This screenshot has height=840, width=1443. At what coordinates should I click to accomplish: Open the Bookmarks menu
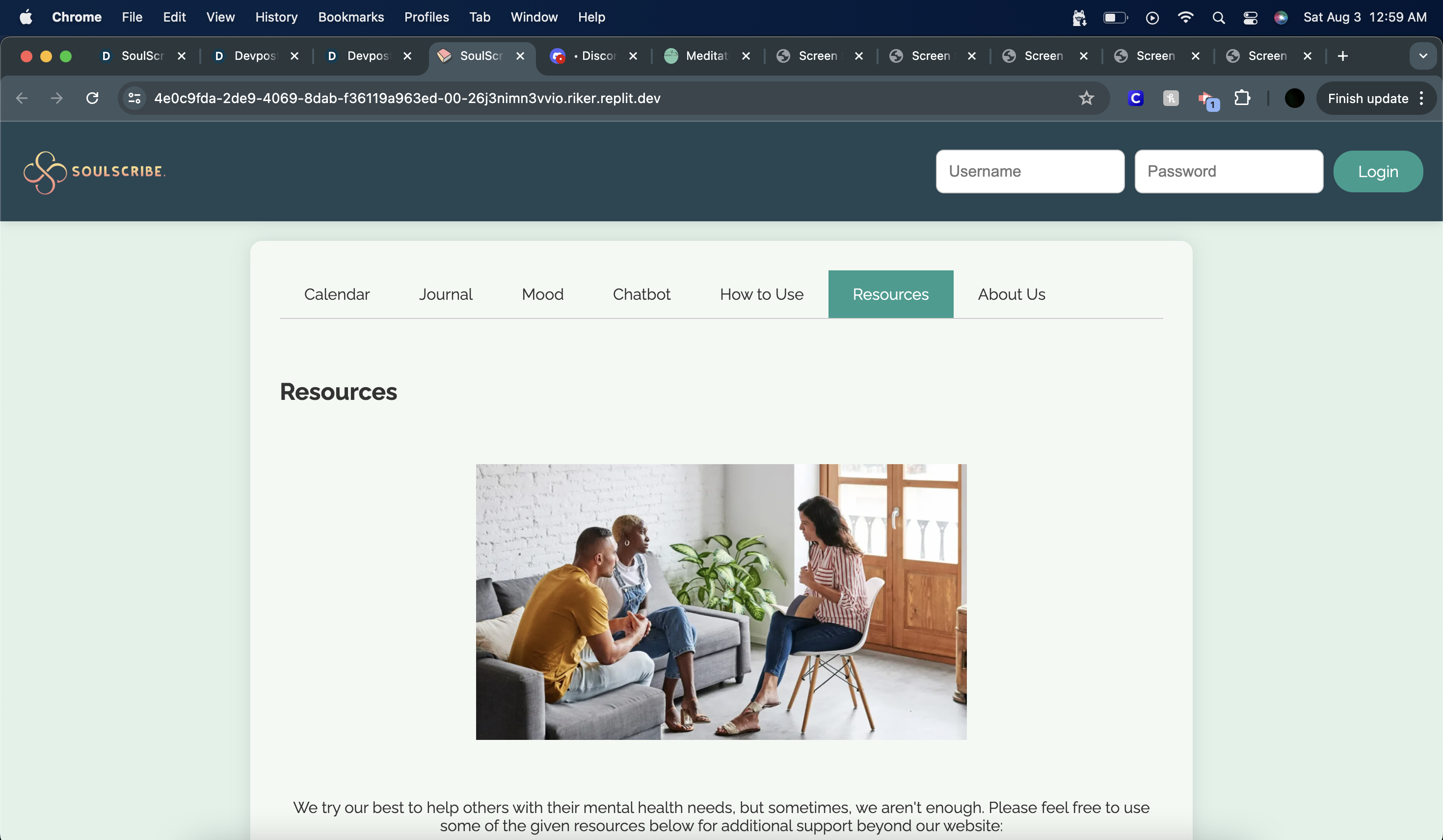(350, 17)
